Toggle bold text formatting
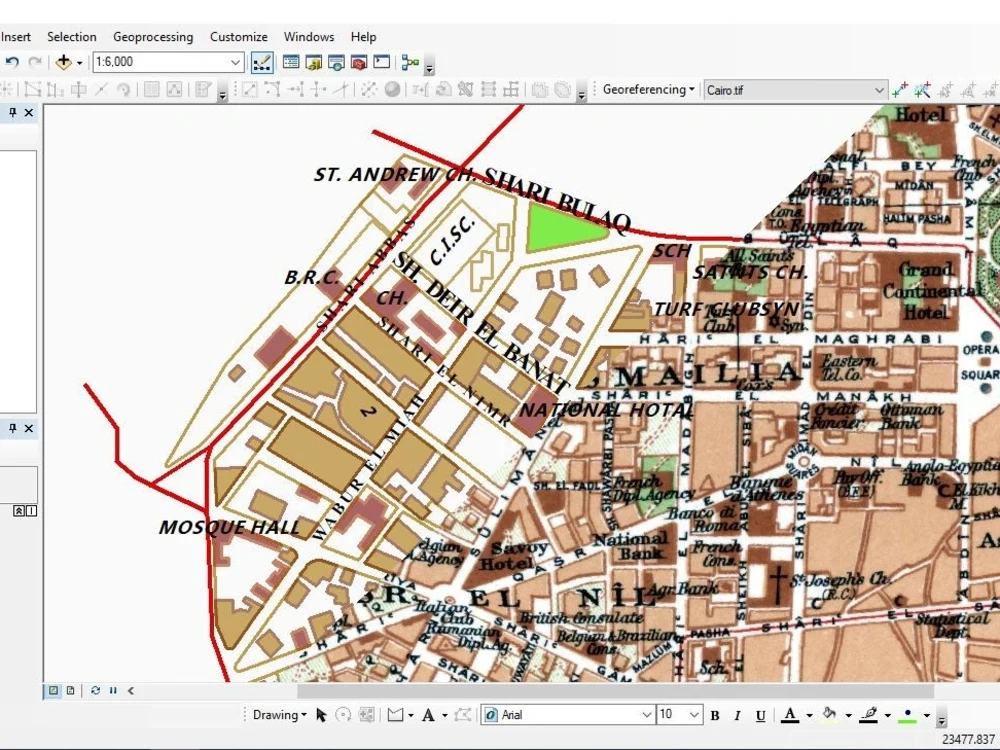 (714, 714)
